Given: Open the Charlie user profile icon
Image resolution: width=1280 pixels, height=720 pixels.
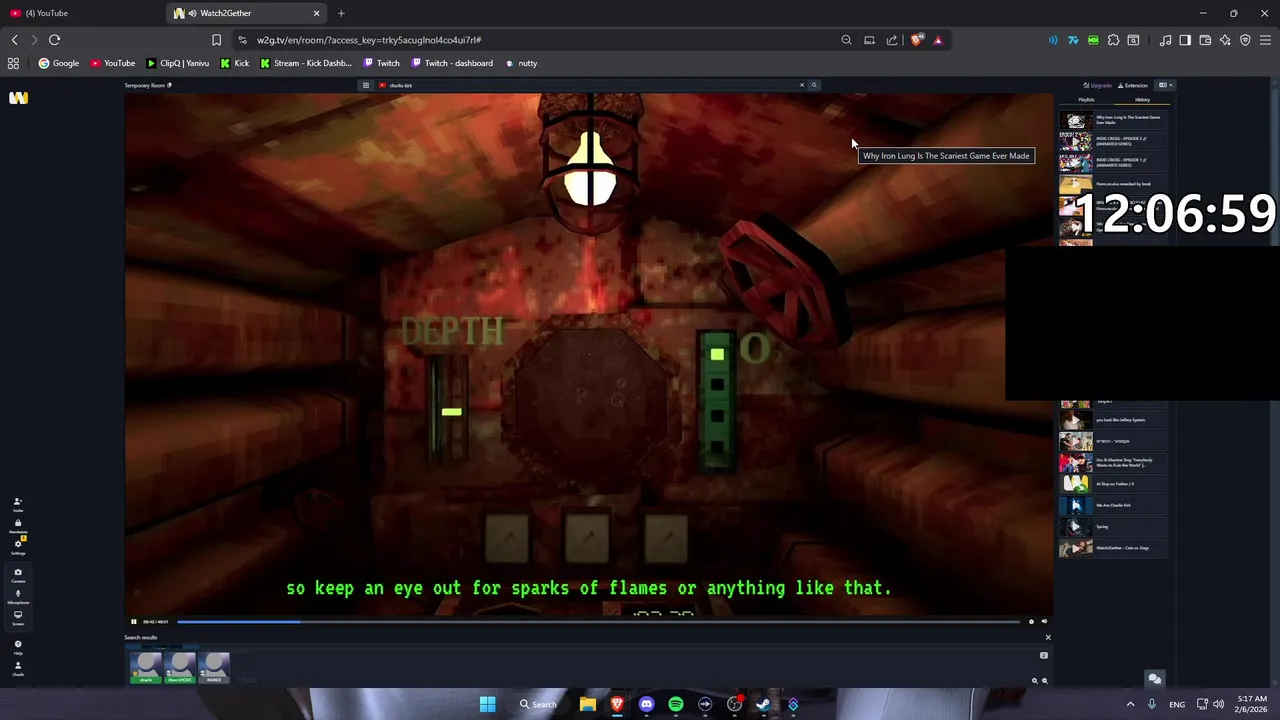Looking at the screenshot, I should point(17,668).
